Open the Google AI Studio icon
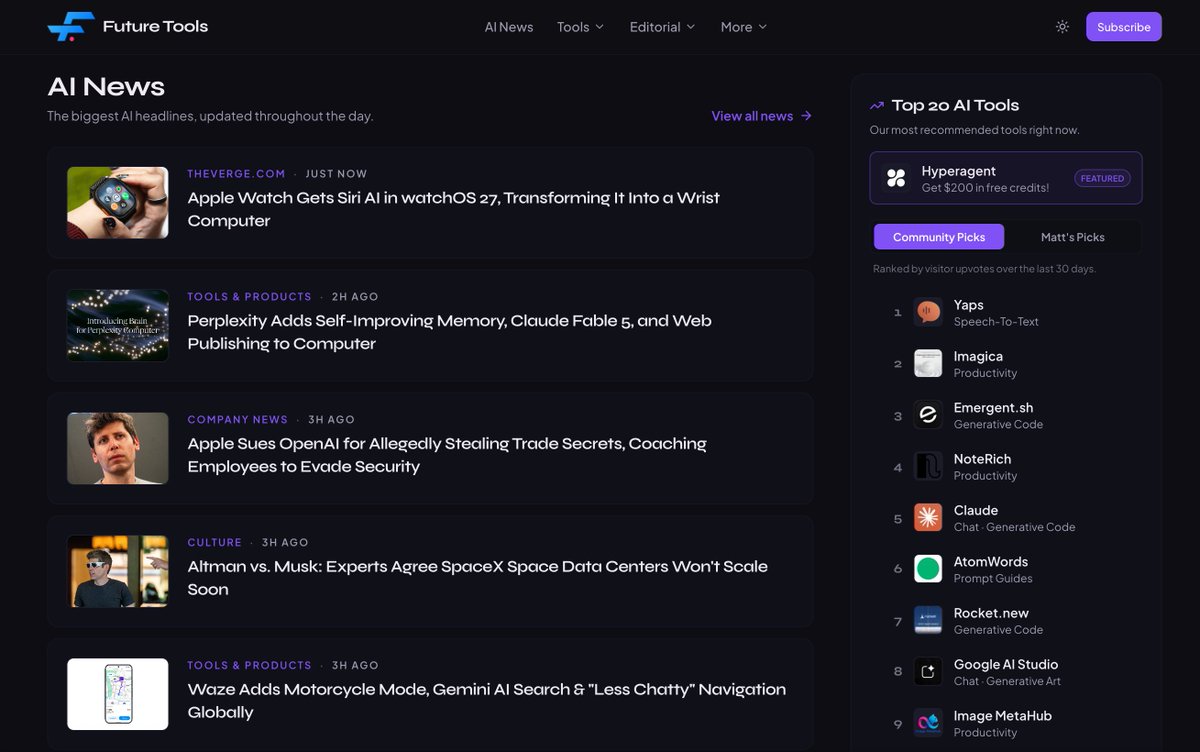Image resolution: width=1200 pixels, height=752 pixels. [928, 672]
